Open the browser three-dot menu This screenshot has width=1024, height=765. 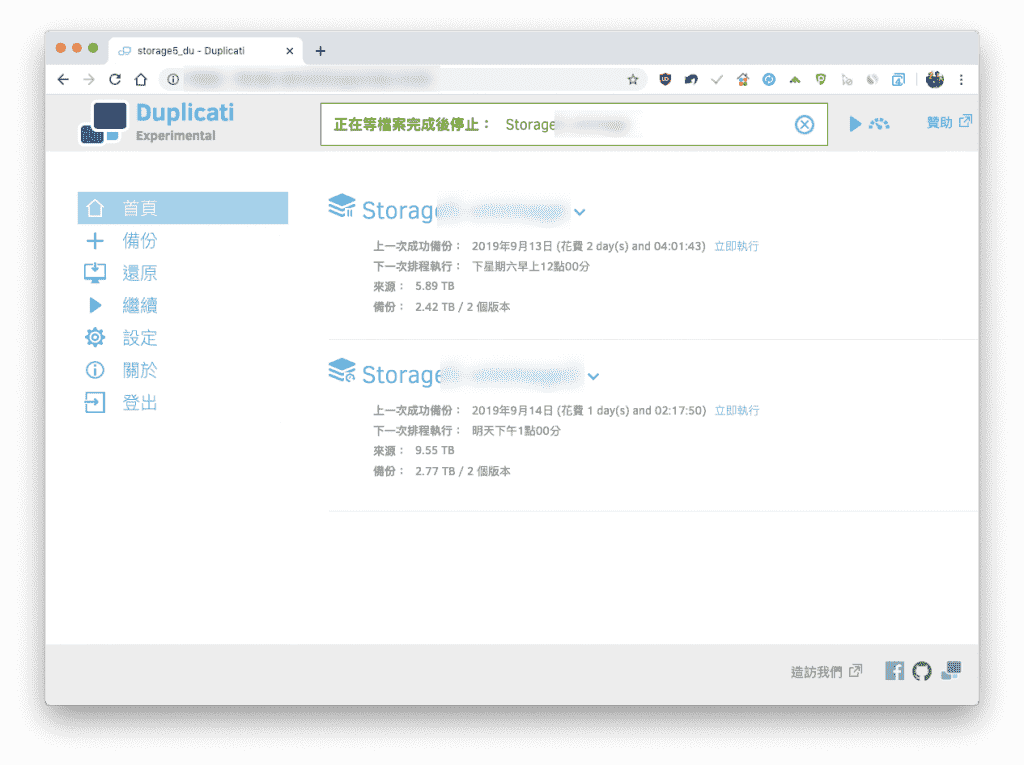click(961, 80)
